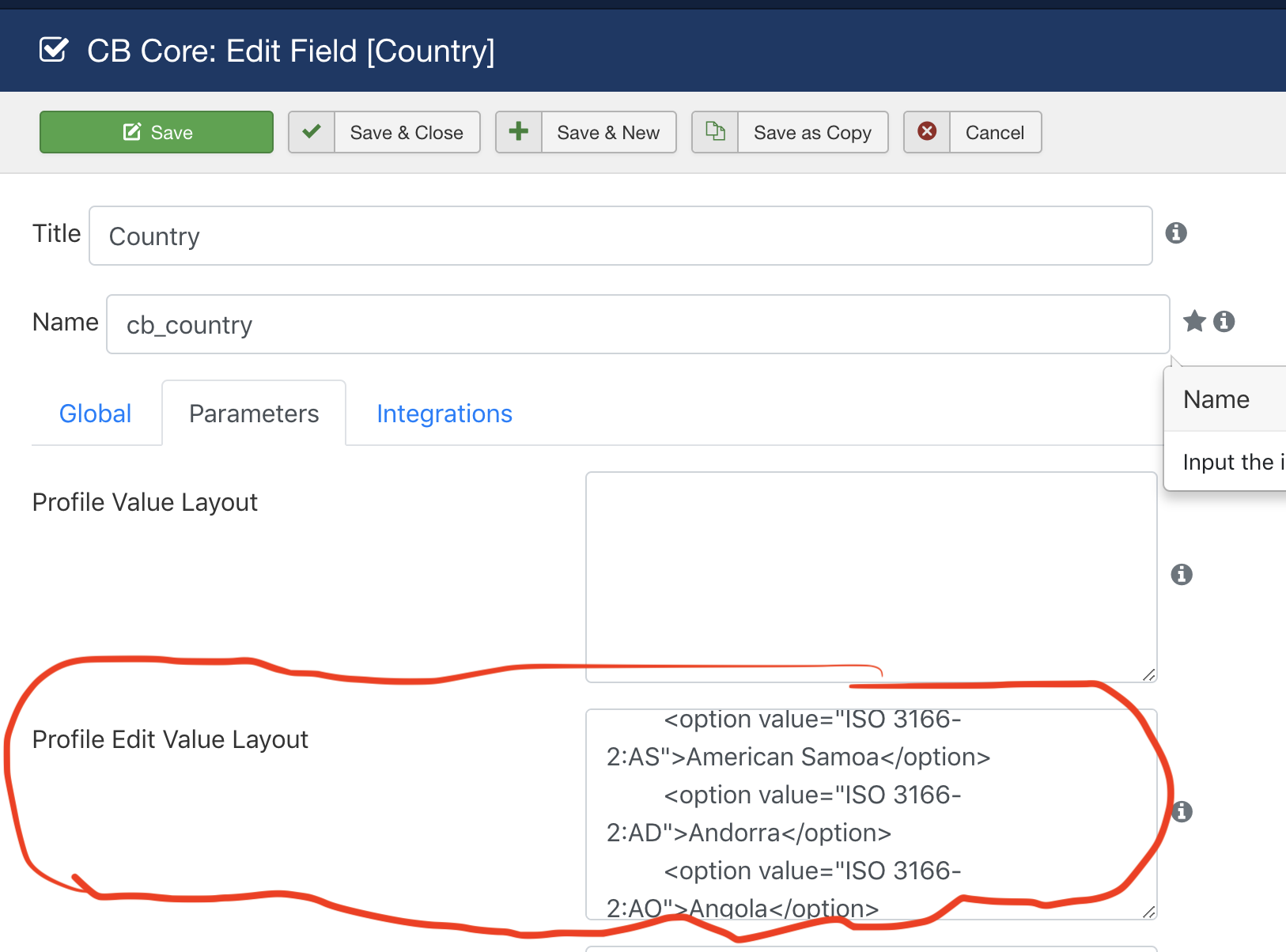The width and height of the screenshot is (1286, 952).
Task: Click the Save & Close button label
Action: point(407,133)
